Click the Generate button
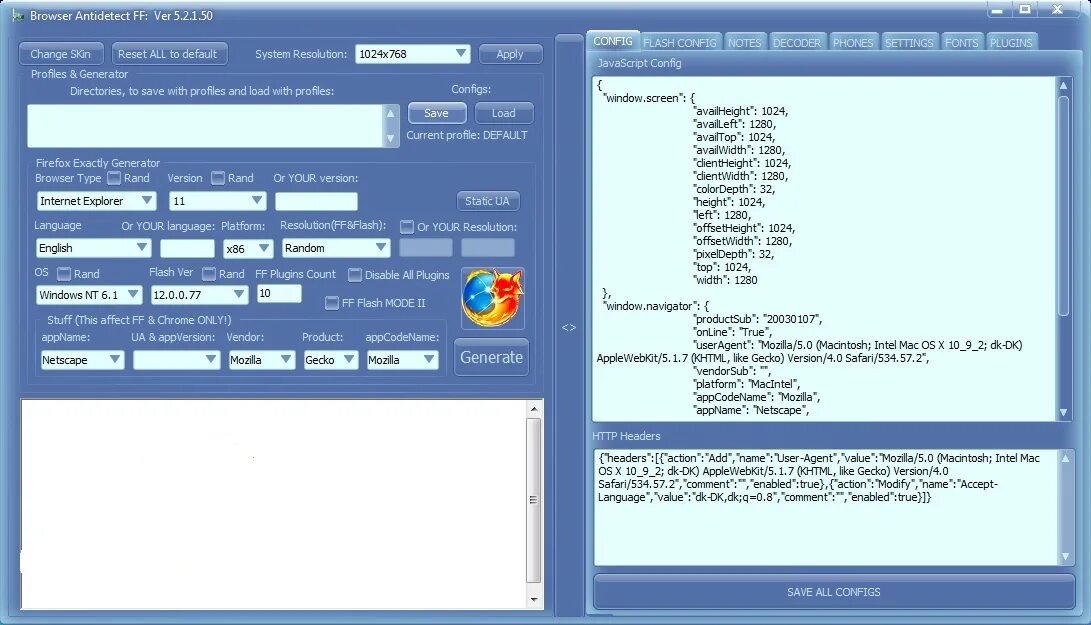 click(x=491, y=357)
